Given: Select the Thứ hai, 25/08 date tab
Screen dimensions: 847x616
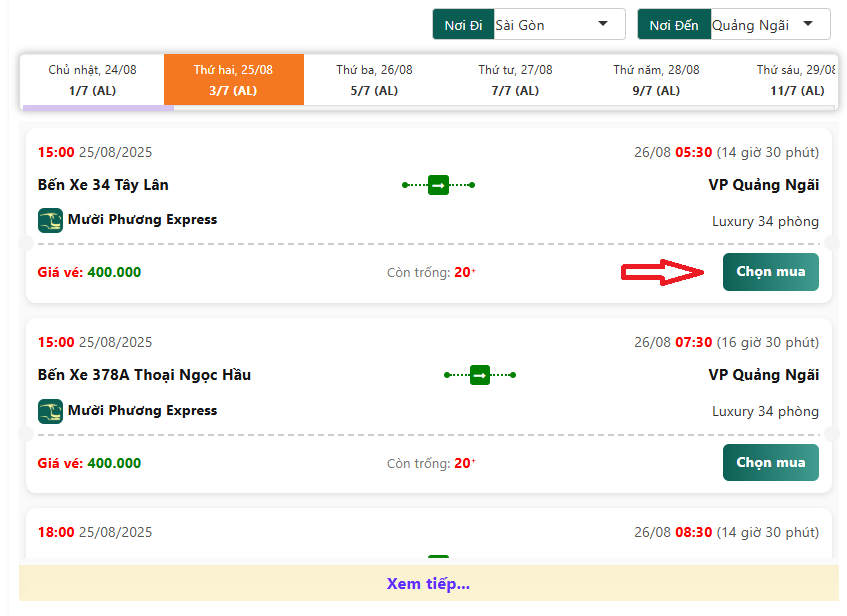Looking at the screenshot, I should point(233,80).
